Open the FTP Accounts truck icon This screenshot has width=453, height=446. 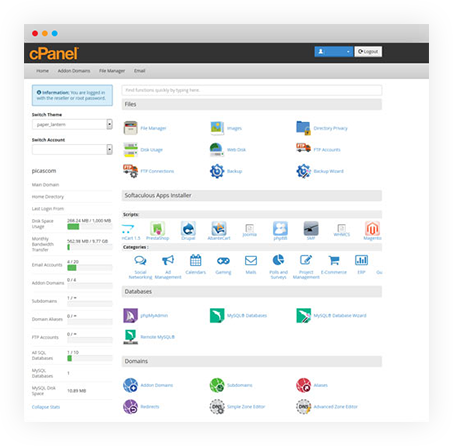[x=304, y=148]
